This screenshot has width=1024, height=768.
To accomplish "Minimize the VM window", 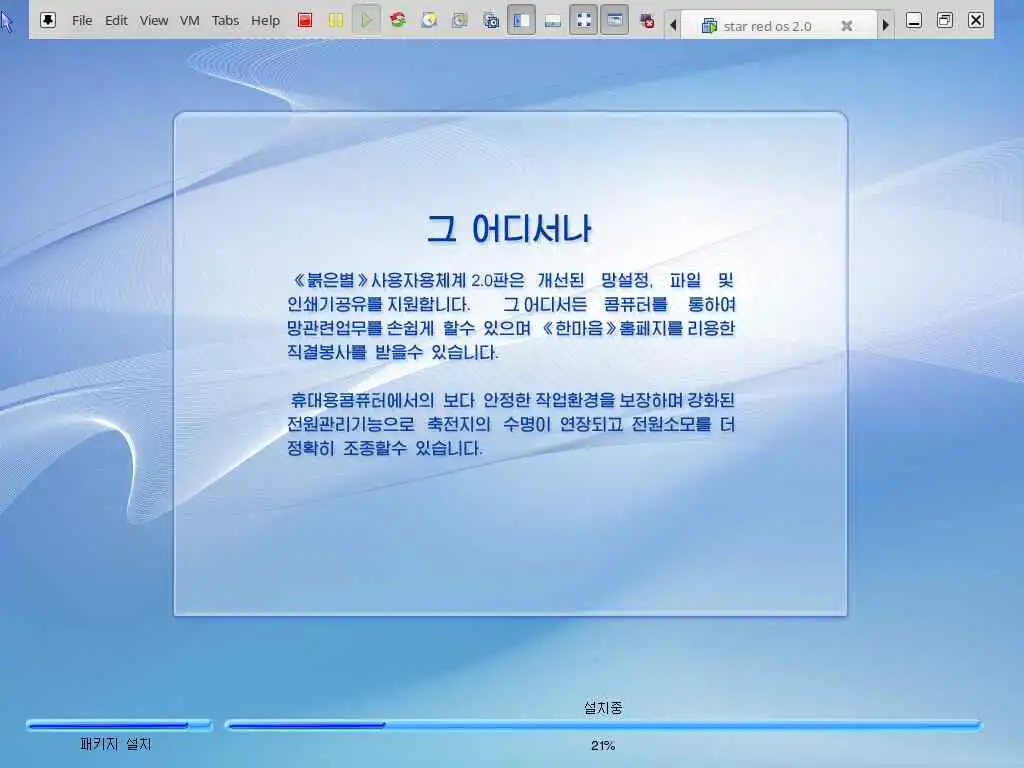I will click(914, 20).
